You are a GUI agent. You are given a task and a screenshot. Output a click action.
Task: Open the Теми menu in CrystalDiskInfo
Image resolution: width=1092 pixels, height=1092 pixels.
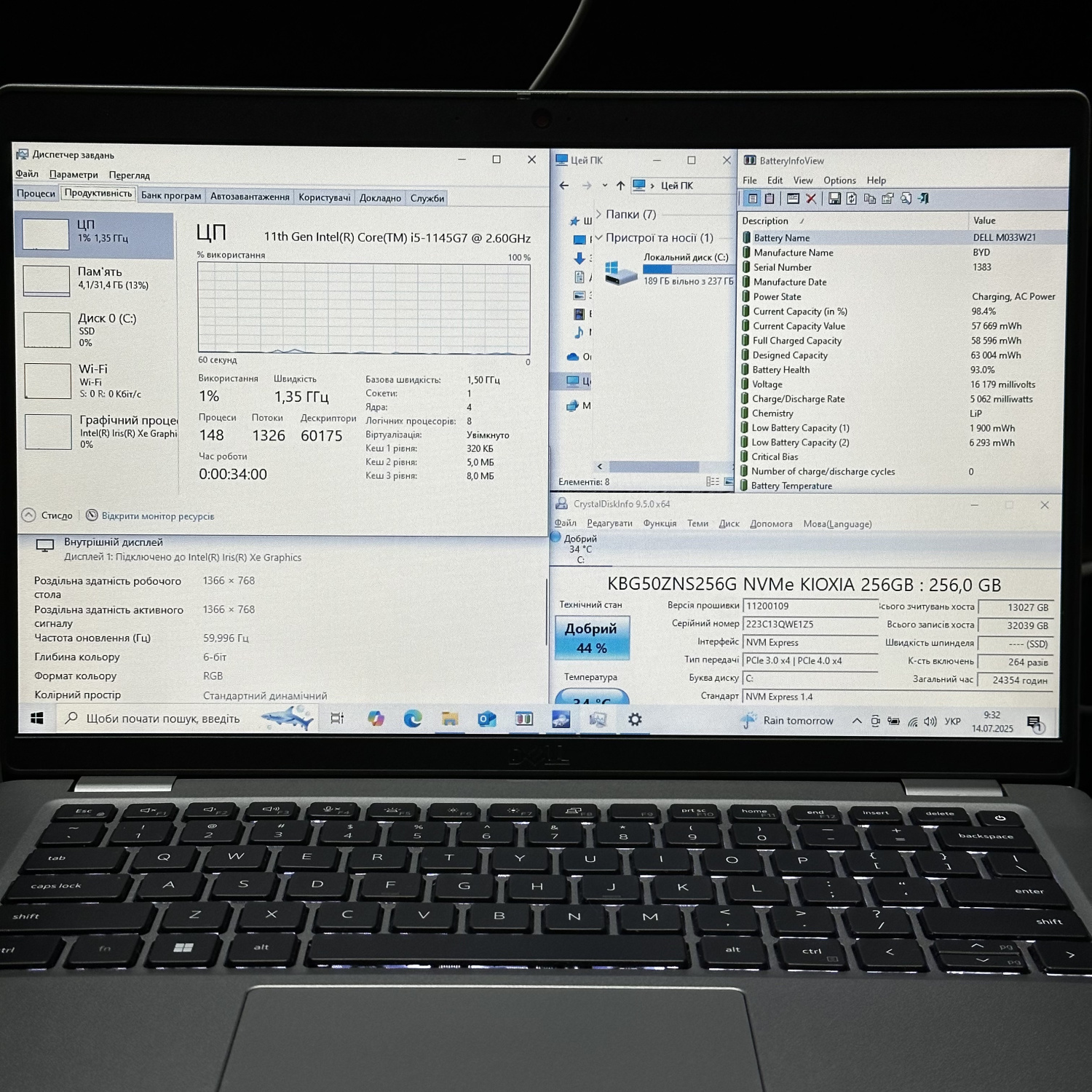point(698,523)
